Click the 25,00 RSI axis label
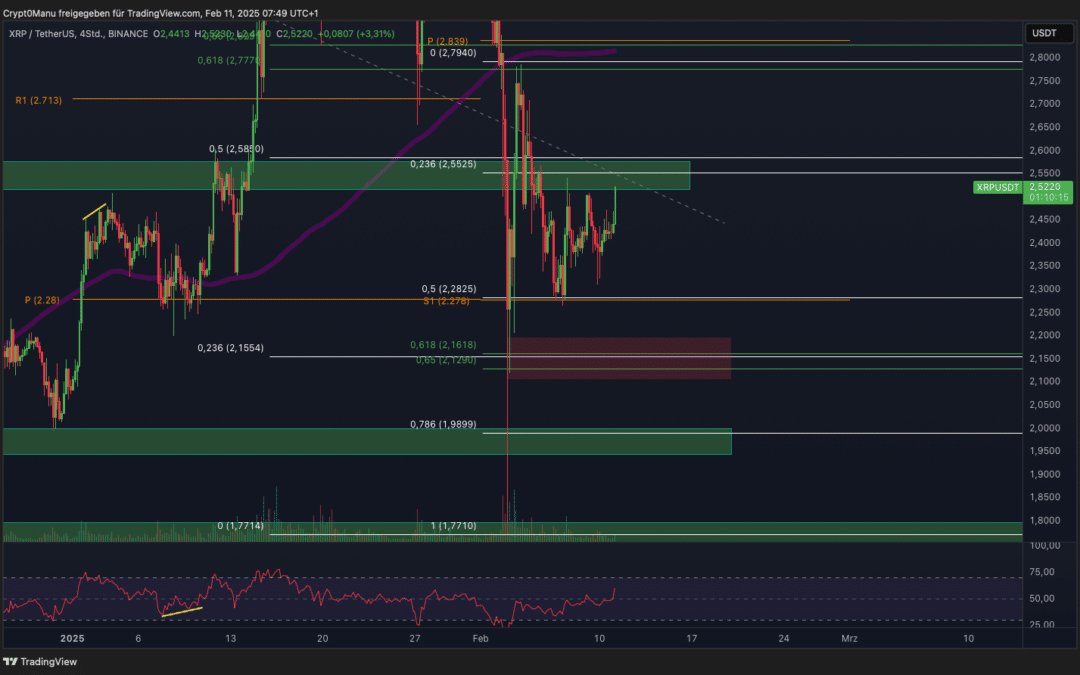Screen dimensions: 1080x675 1043,625
